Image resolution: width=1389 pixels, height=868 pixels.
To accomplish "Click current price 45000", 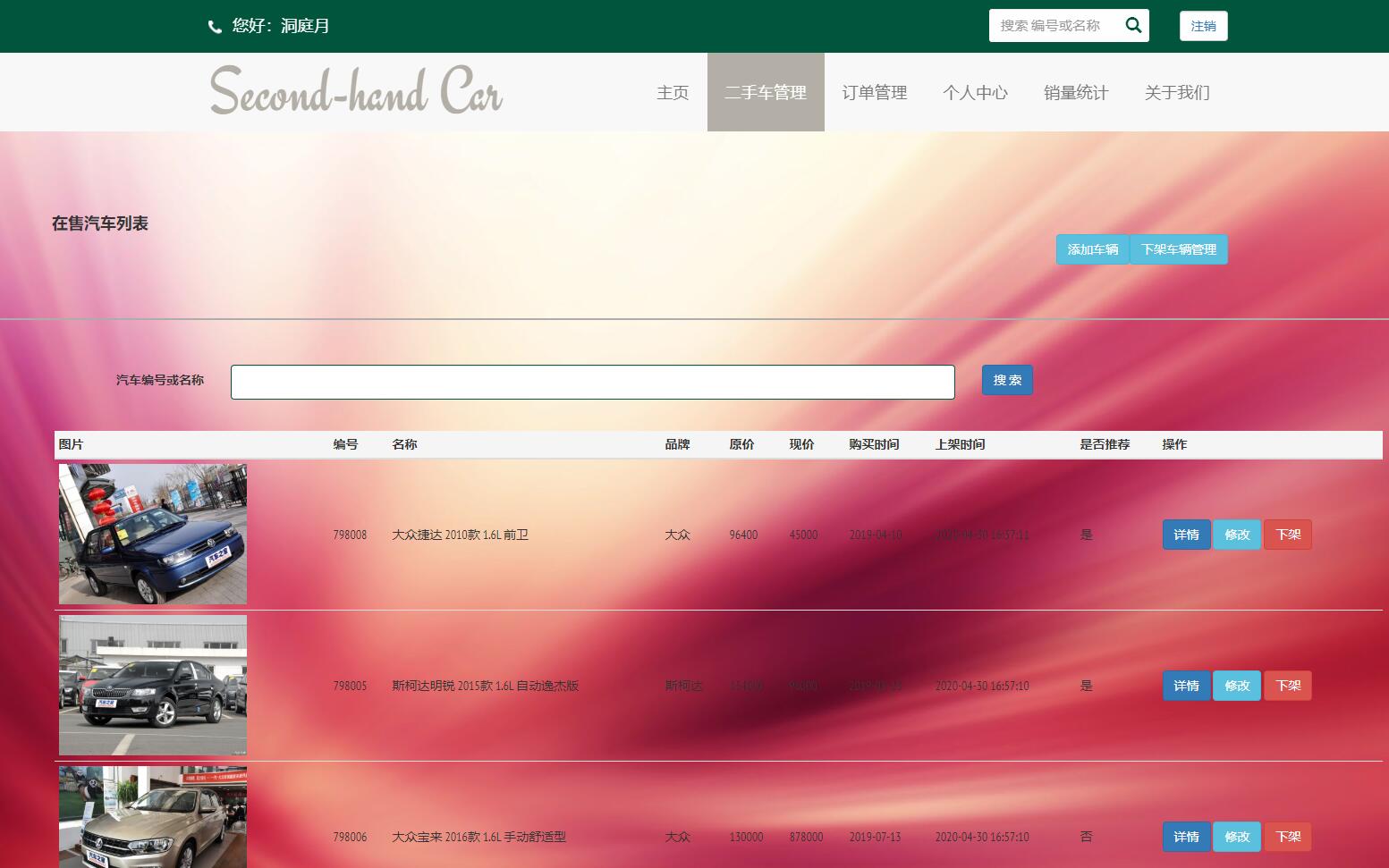I will pyautogui.click(x=803, y=535).
